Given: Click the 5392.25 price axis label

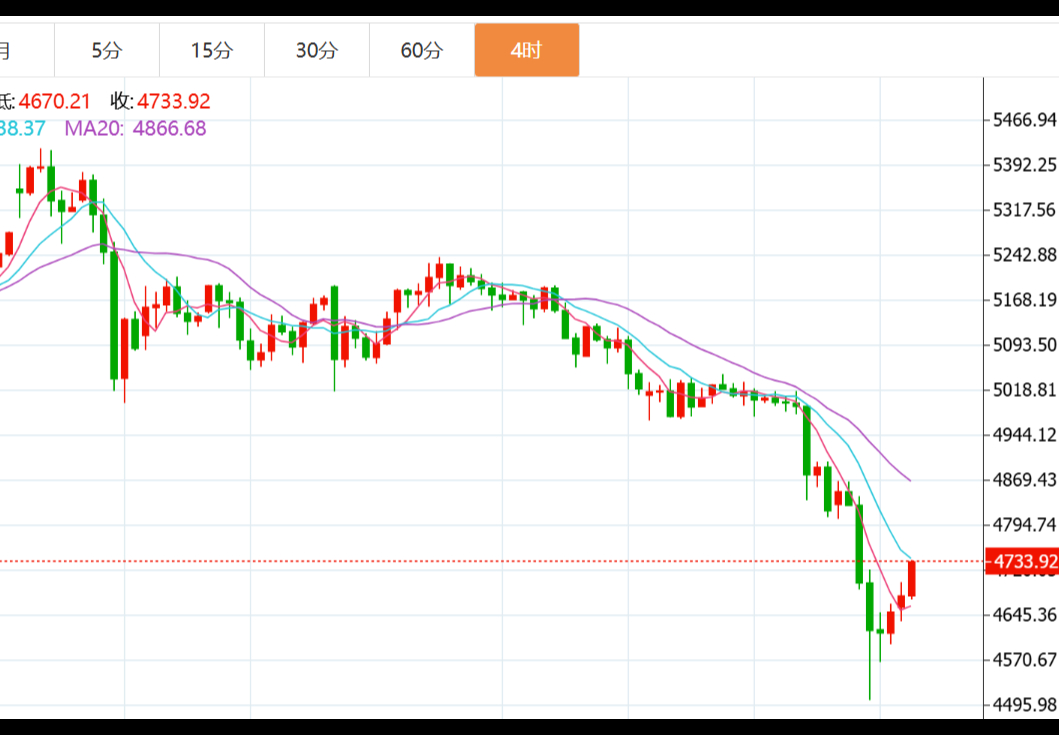Looking at the screenshot, I should pos(1024,165).
